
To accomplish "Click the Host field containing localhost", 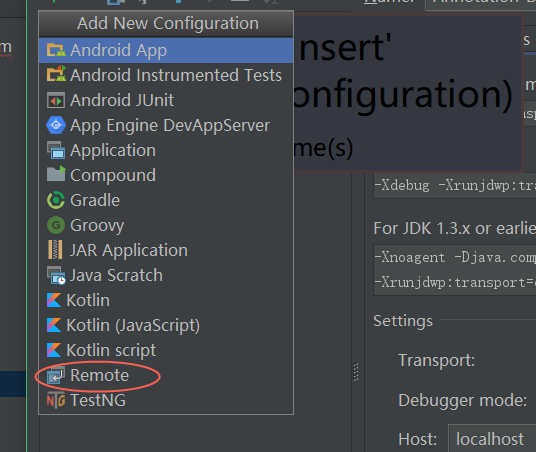I will click(x=492, y=439).
